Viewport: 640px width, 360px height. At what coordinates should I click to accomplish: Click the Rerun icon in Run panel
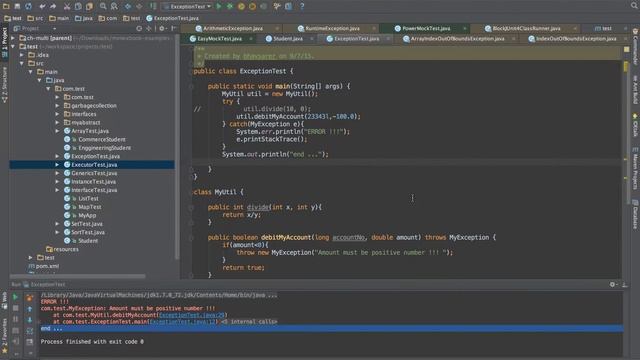pyautogui.click(x=15, y=297)
